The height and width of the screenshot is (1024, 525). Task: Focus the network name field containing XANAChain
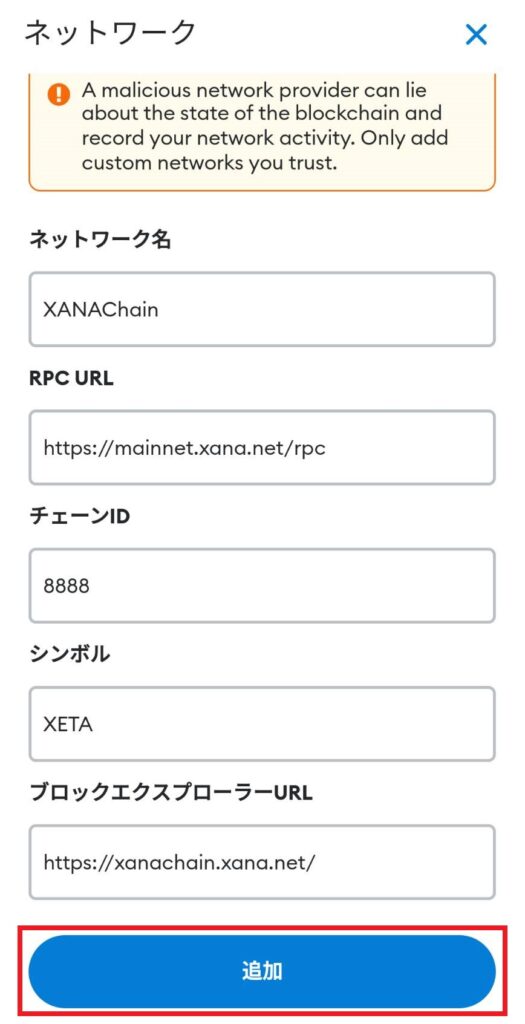pyautogui.click(x=262, y=310)
